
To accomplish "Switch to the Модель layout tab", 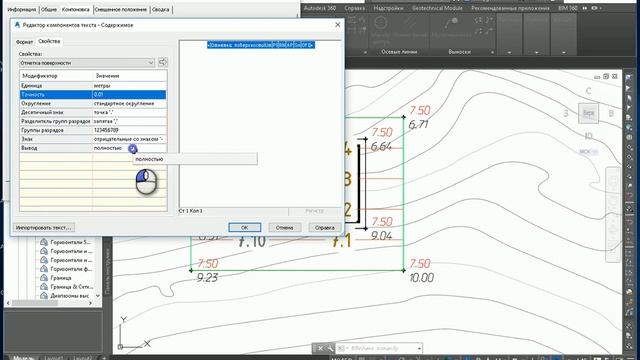I will (x=23, y=358).
